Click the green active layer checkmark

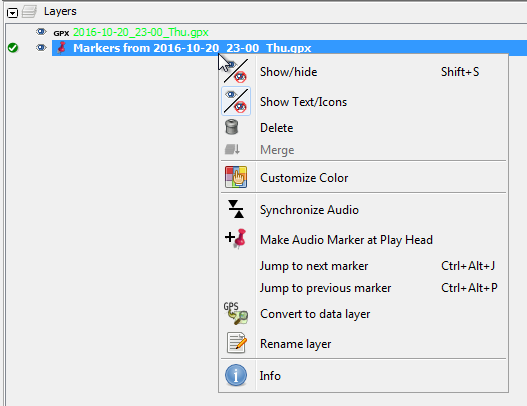point(13,48)
